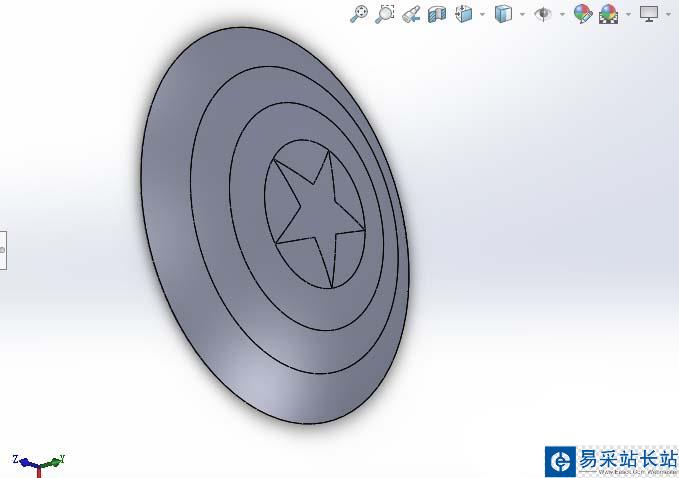Image resolution: width=679 pixels, height=478 pixels.
Task: Open the View Settings monitor icon
Action: coord(649,14)
